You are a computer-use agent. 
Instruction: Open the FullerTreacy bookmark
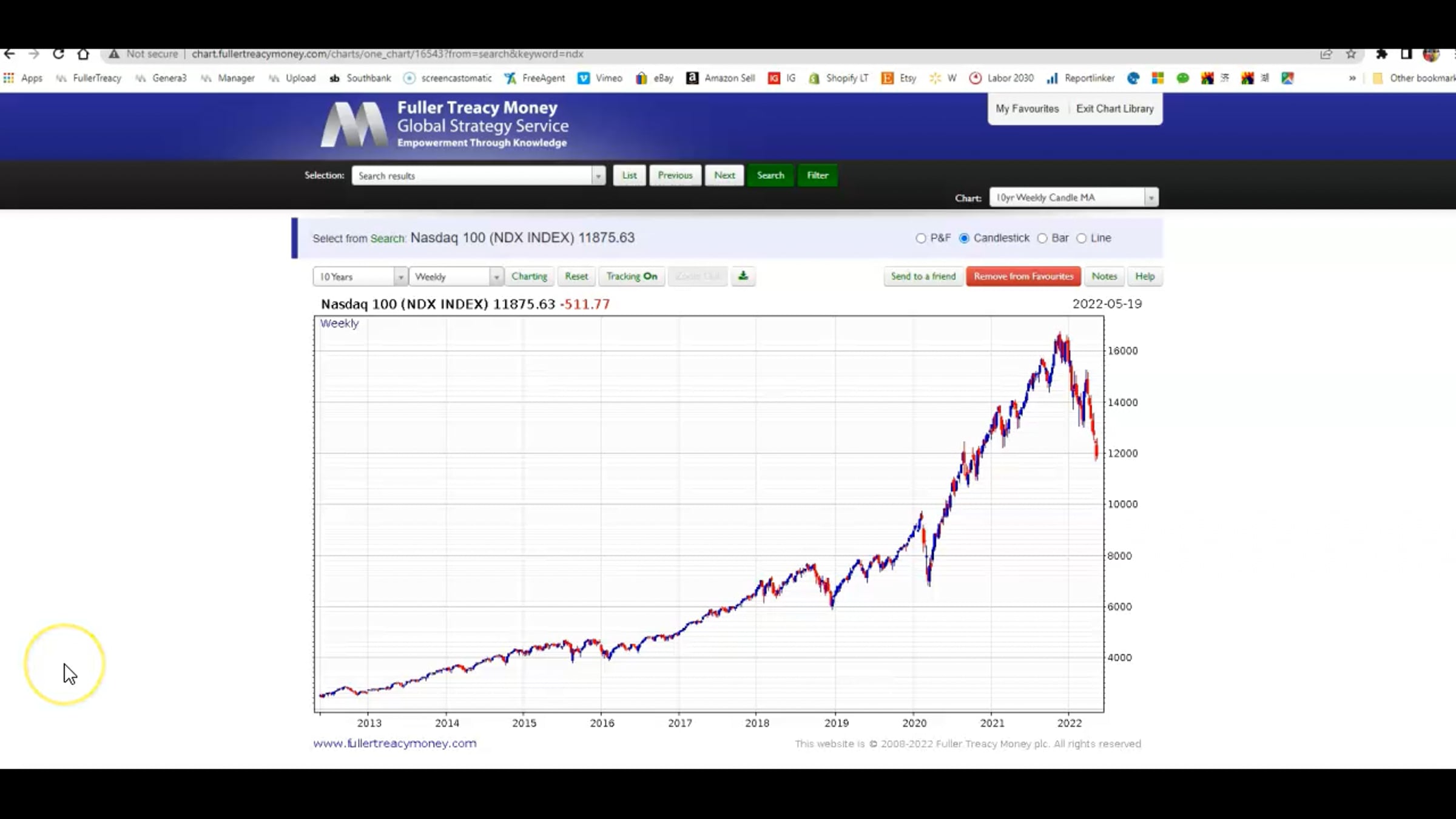tap(89, 78)
